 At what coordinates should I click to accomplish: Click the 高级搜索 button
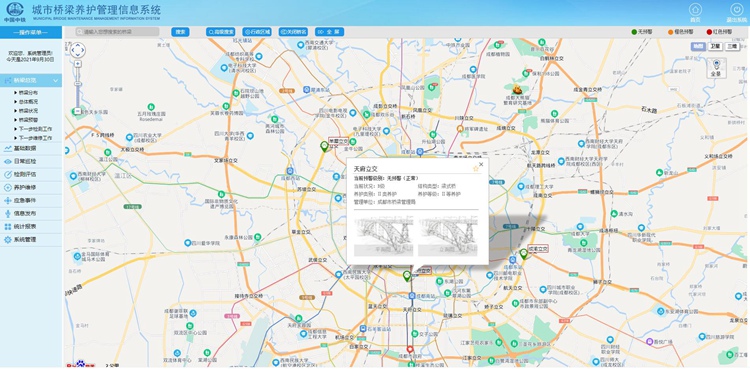click(x=221, y=32)
